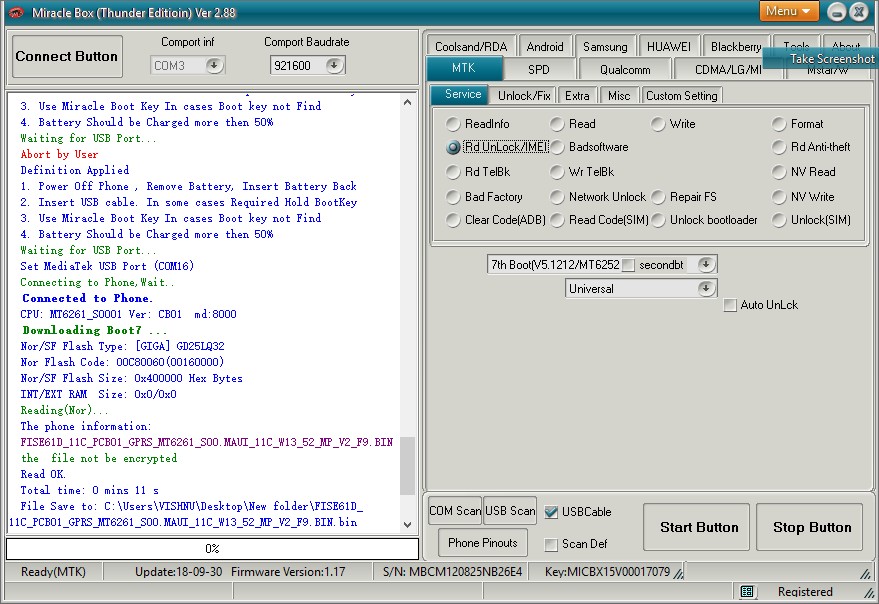This screenshot has height=604, width=879.
Task: Select Rd UnLock/IMEI radio option
Action: coord(453,147)
